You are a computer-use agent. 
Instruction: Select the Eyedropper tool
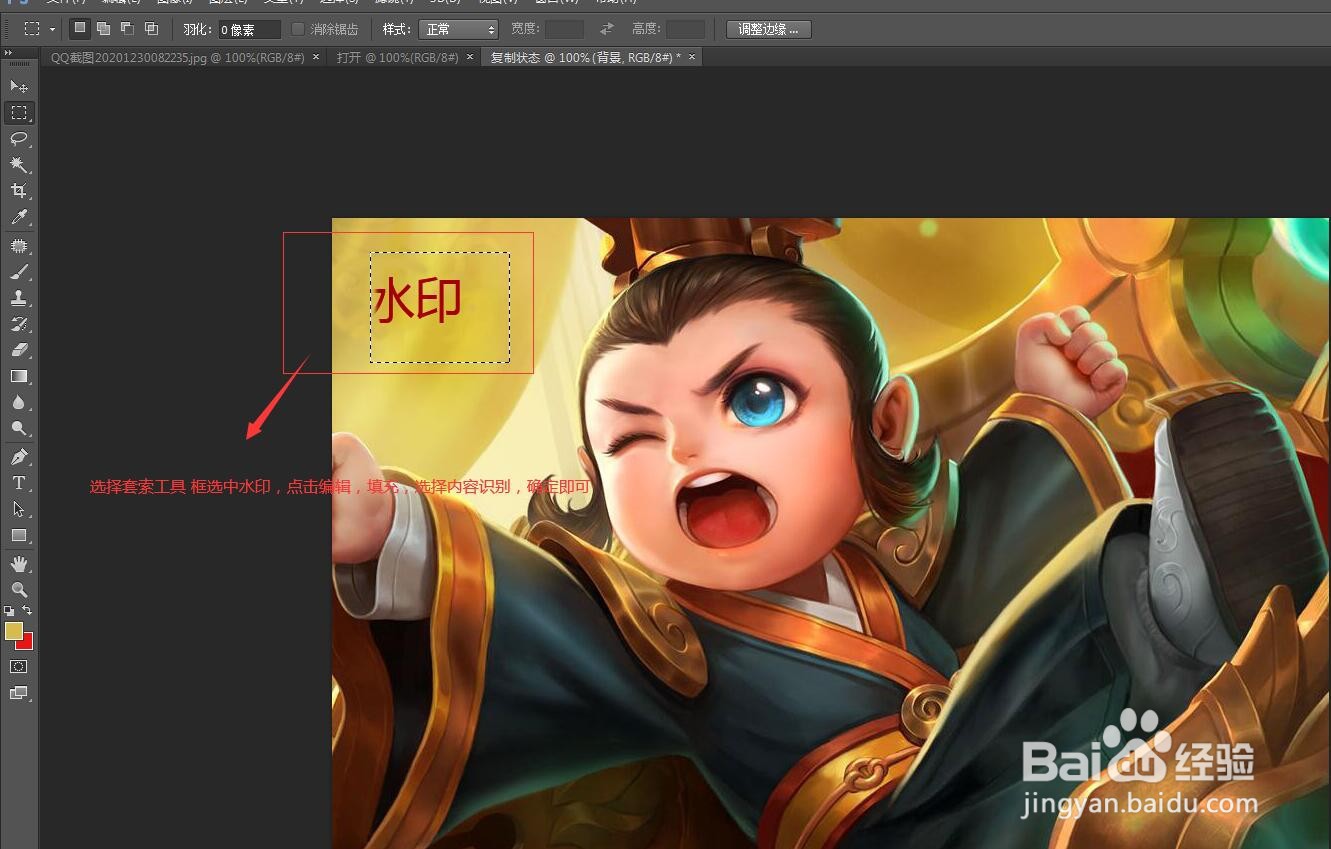(19, 217)
